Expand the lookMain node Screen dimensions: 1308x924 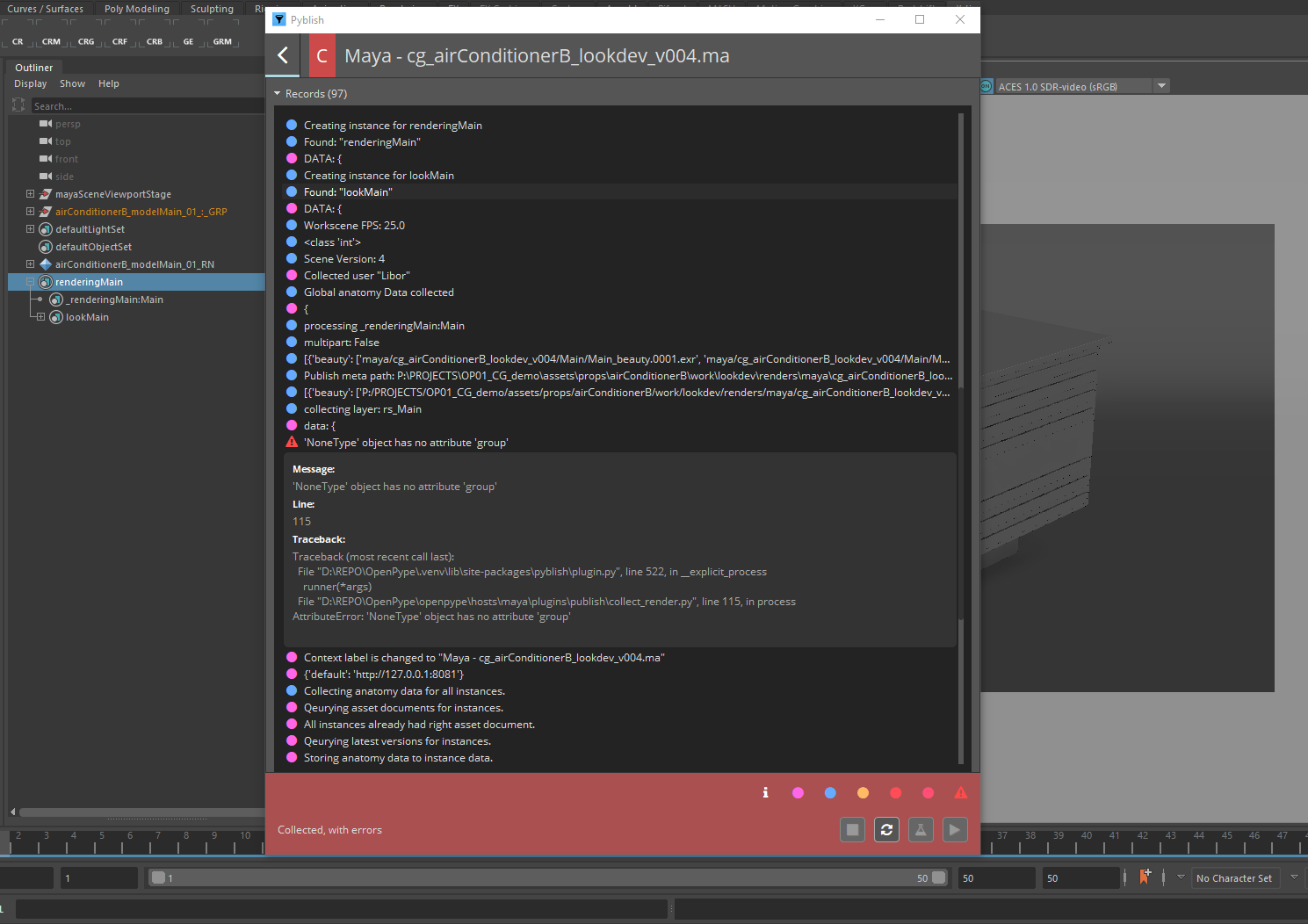40,317
